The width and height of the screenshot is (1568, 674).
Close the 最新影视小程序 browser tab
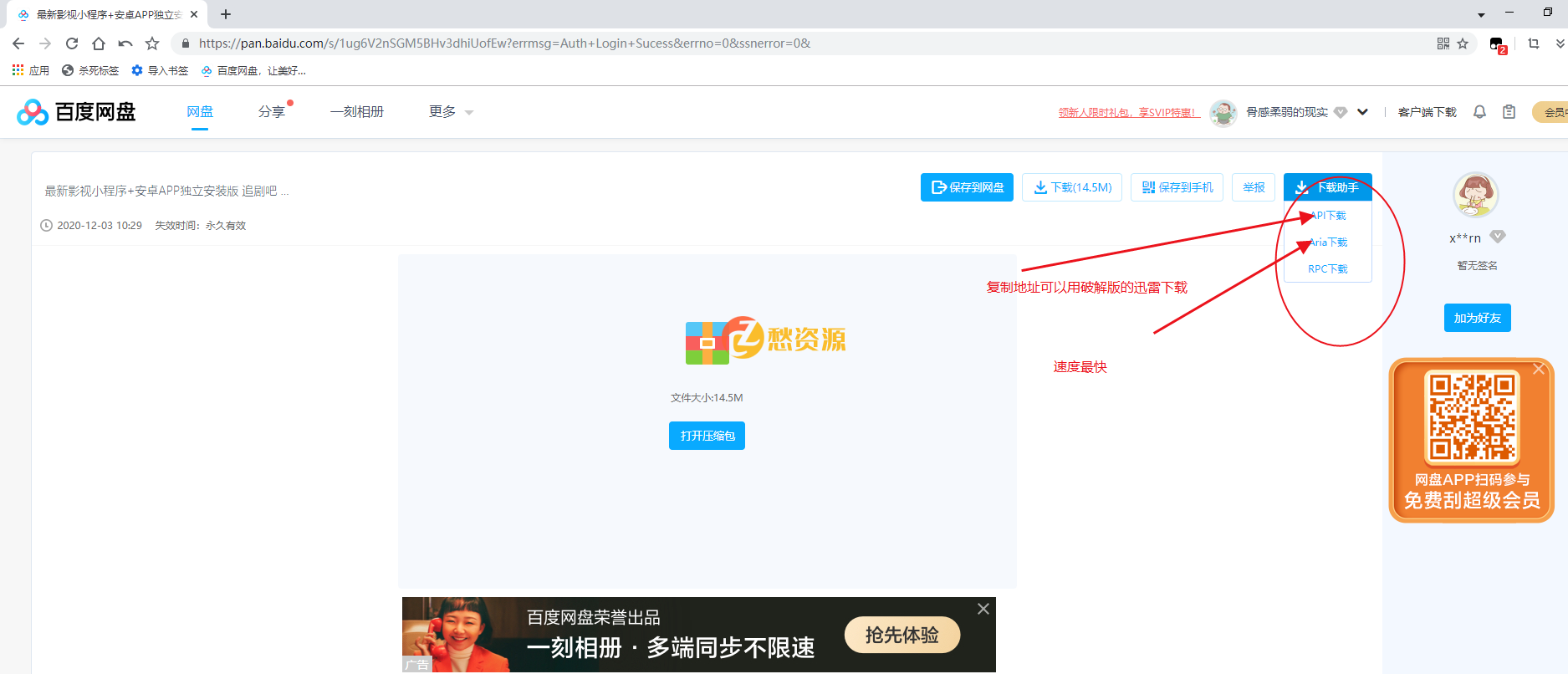tap(194, 14)
